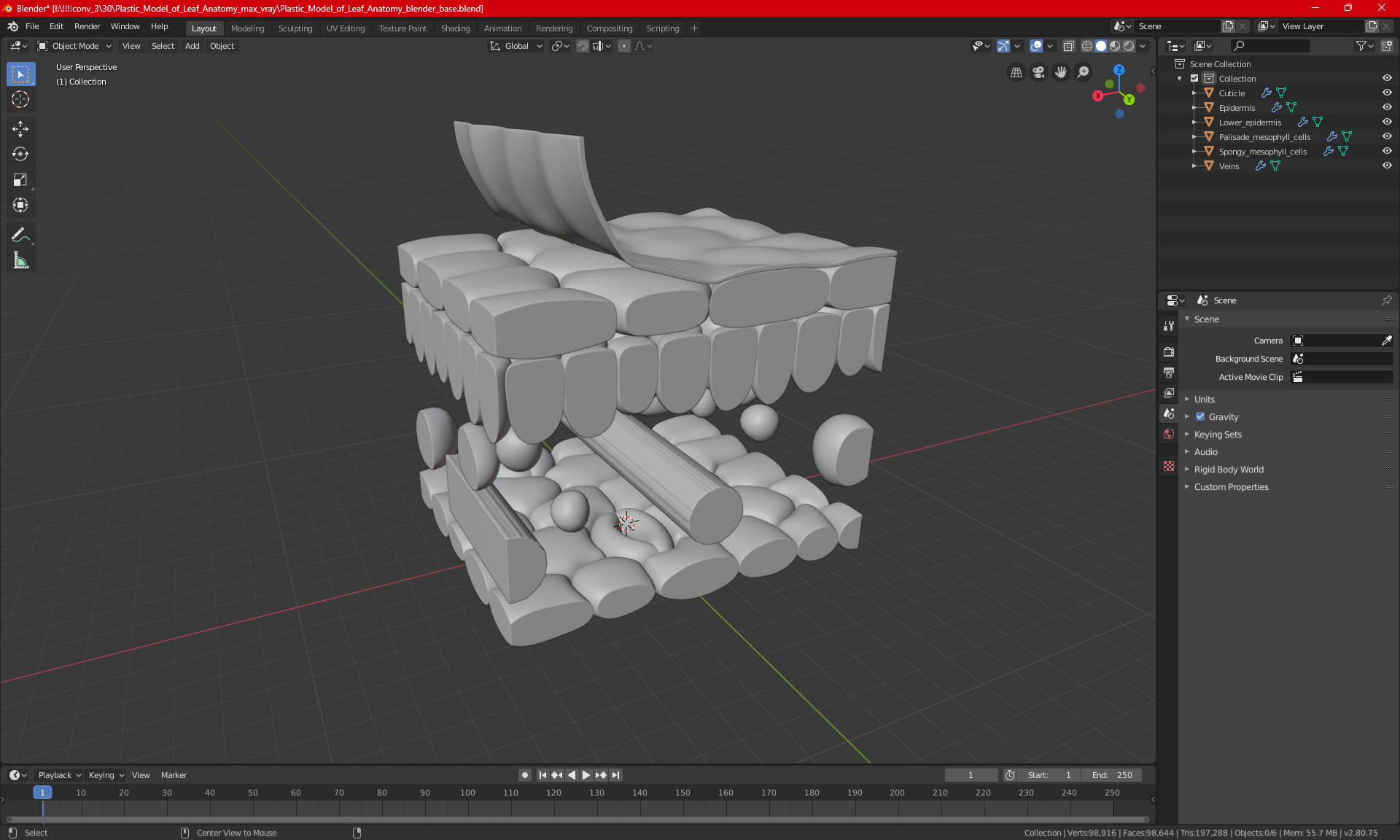
Task: Open the Keying dropdown
Action: (106, 775)
